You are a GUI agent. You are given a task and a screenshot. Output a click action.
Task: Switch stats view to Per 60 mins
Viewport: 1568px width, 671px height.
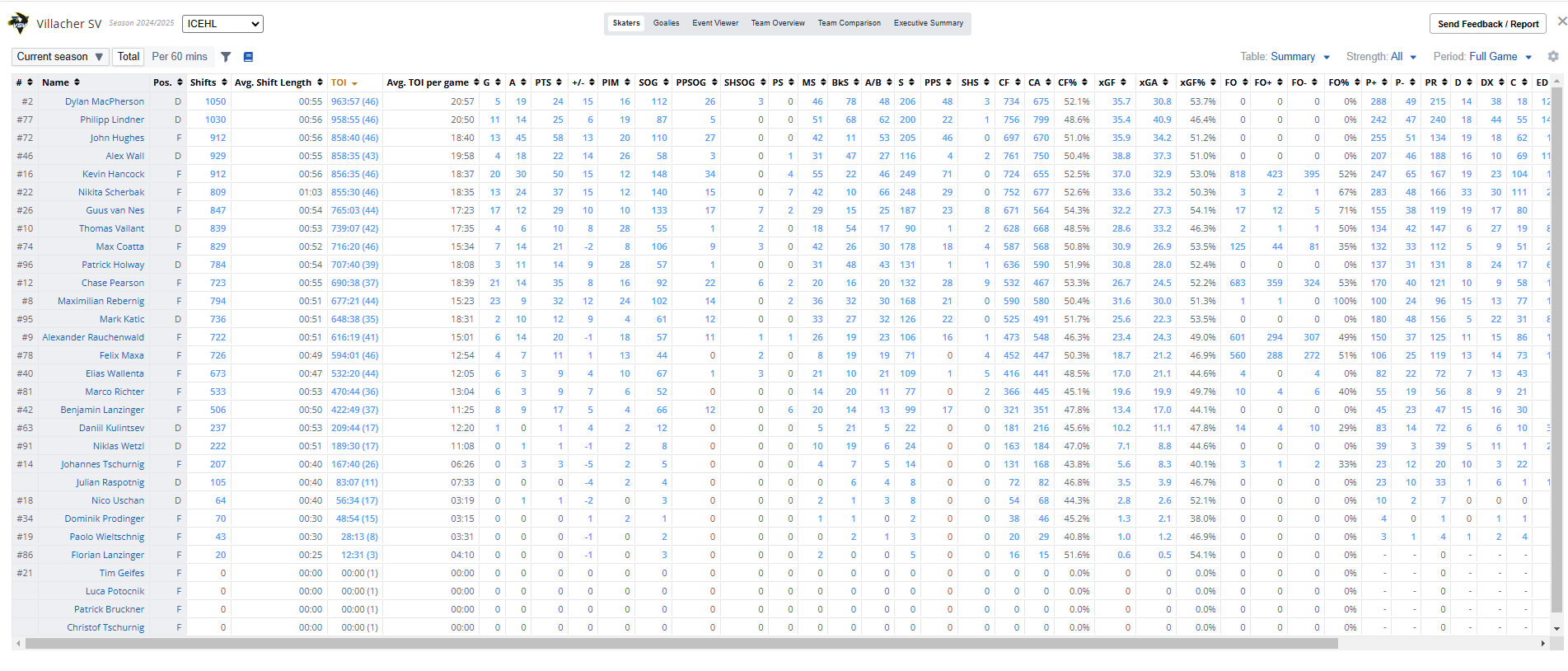coord(180,57)
